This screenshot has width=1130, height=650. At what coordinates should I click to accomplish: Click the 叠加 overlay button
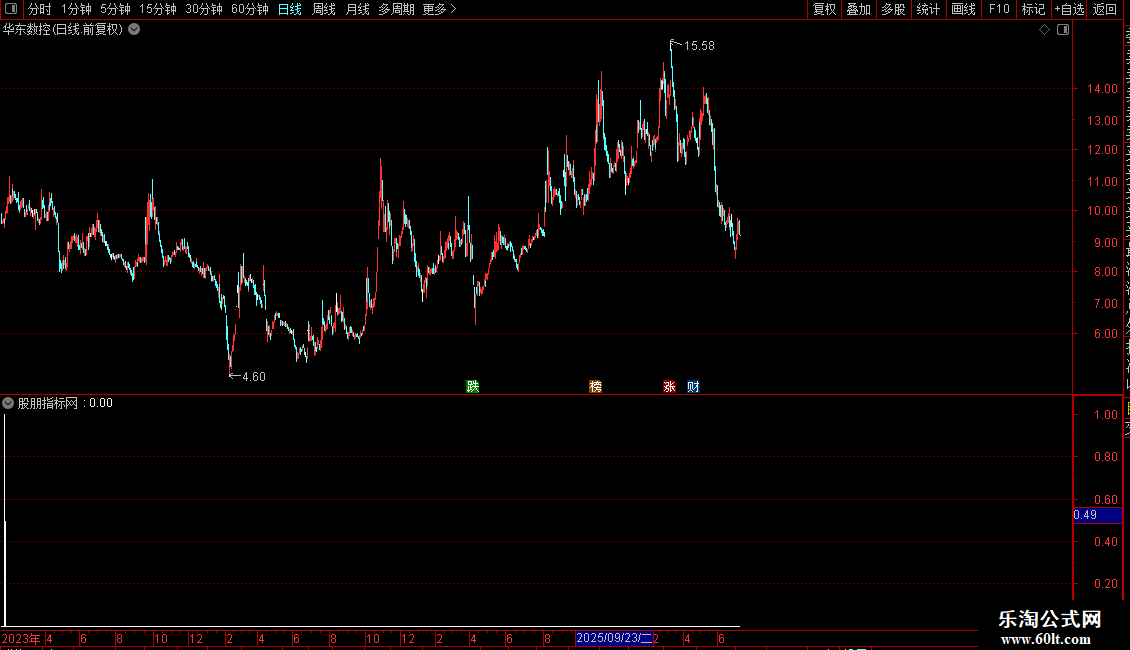(x=858, y=9)
